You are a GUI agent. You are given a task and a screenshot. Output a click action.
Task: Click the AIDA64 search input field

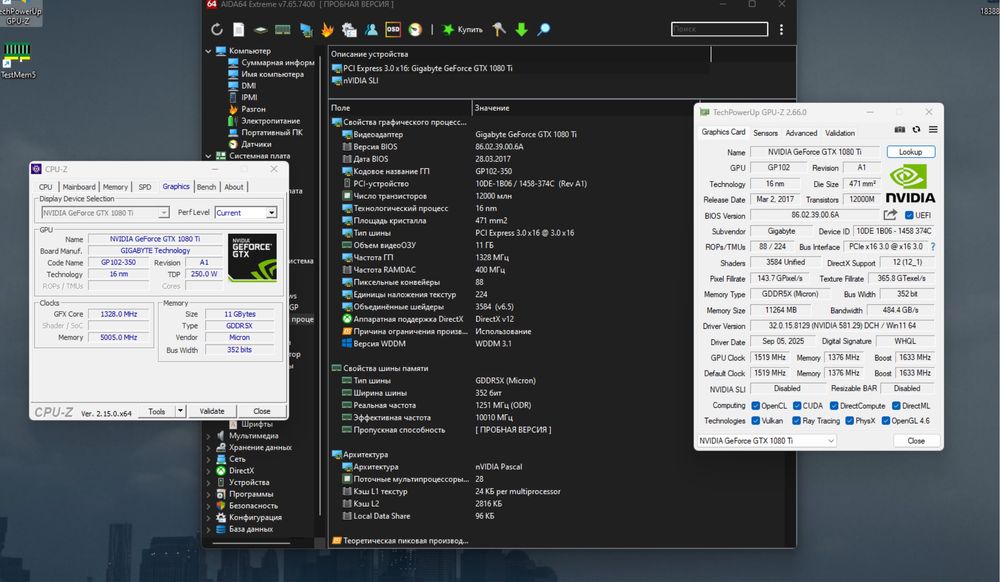[719, 29]
